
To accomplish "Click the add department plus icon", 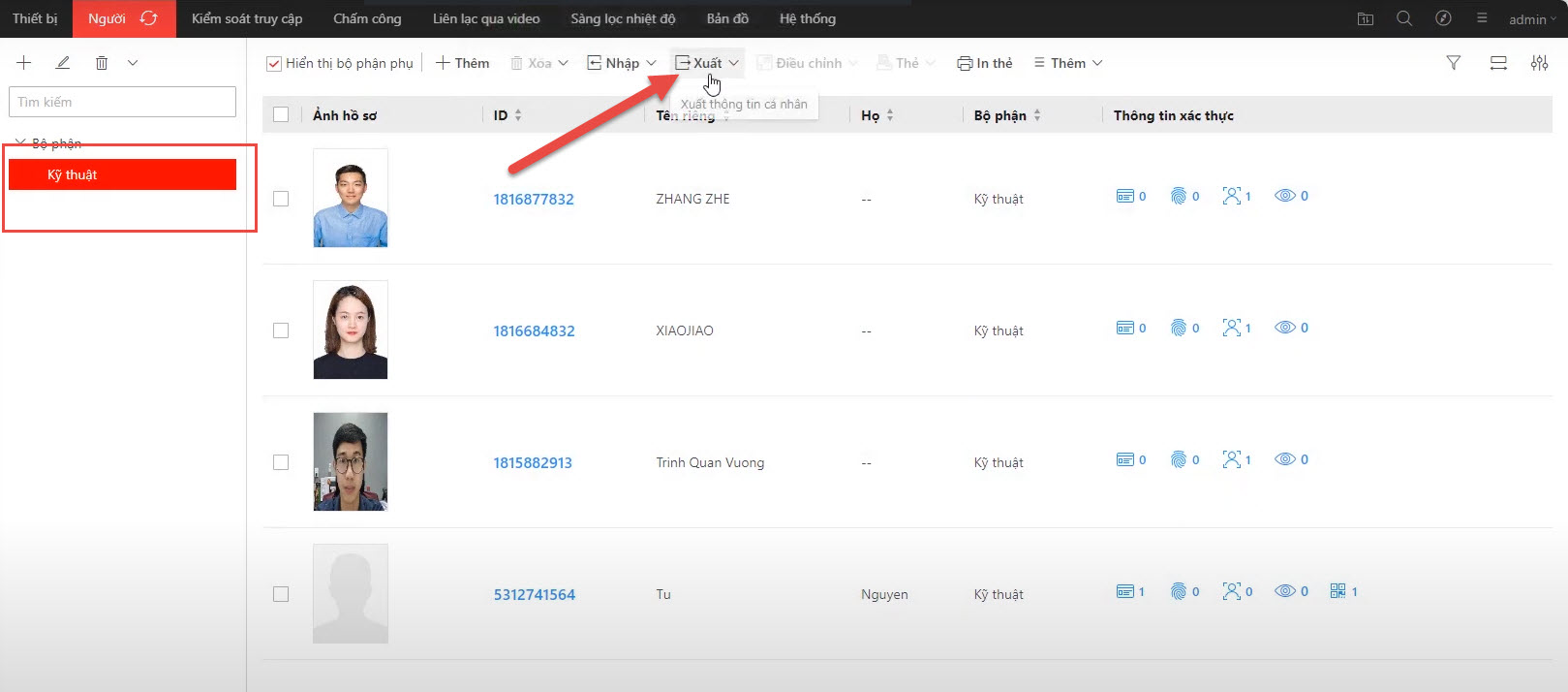I will [24, 63].
